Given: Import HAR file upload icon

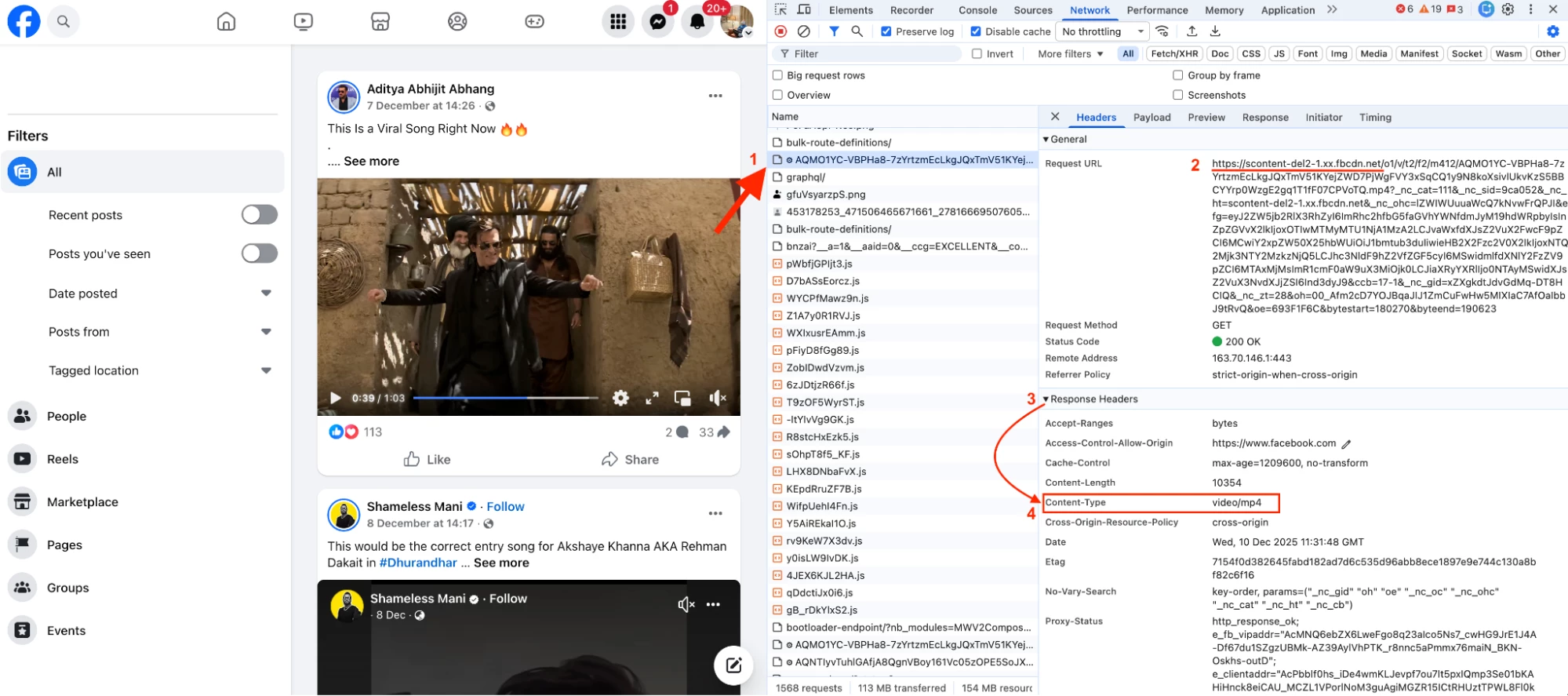Looking at the screenshot, I should [x=1192, y=31].
